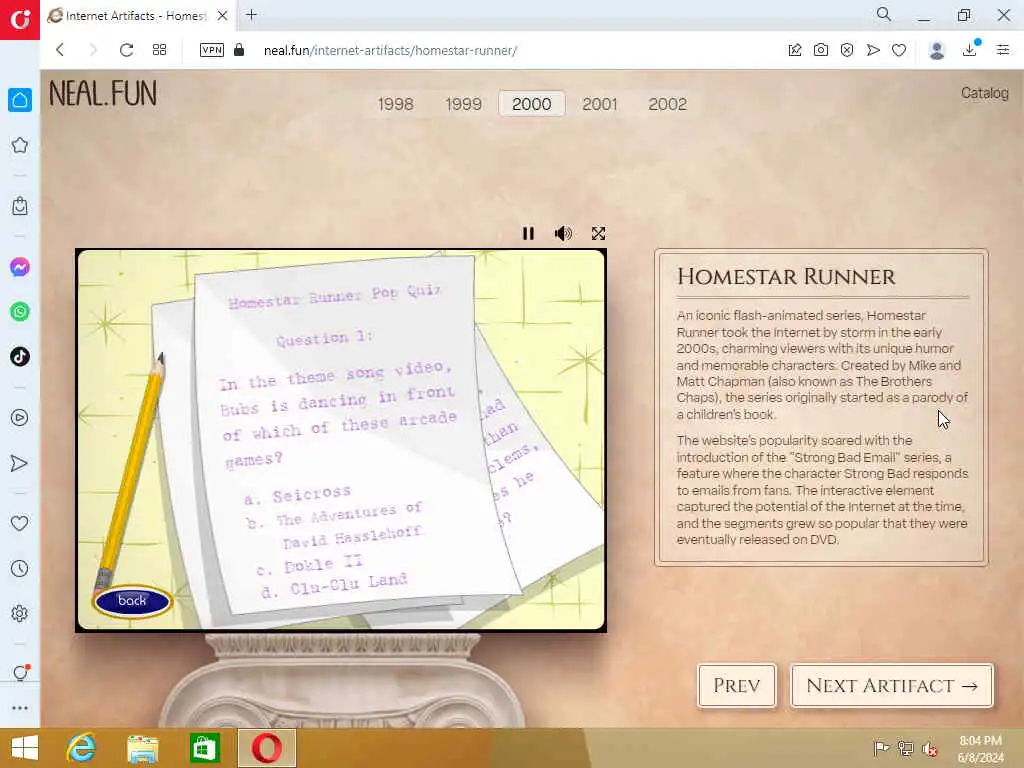Select the 1999 year tab
This screenshot has width=1024, height=768.
coord(463,104)
